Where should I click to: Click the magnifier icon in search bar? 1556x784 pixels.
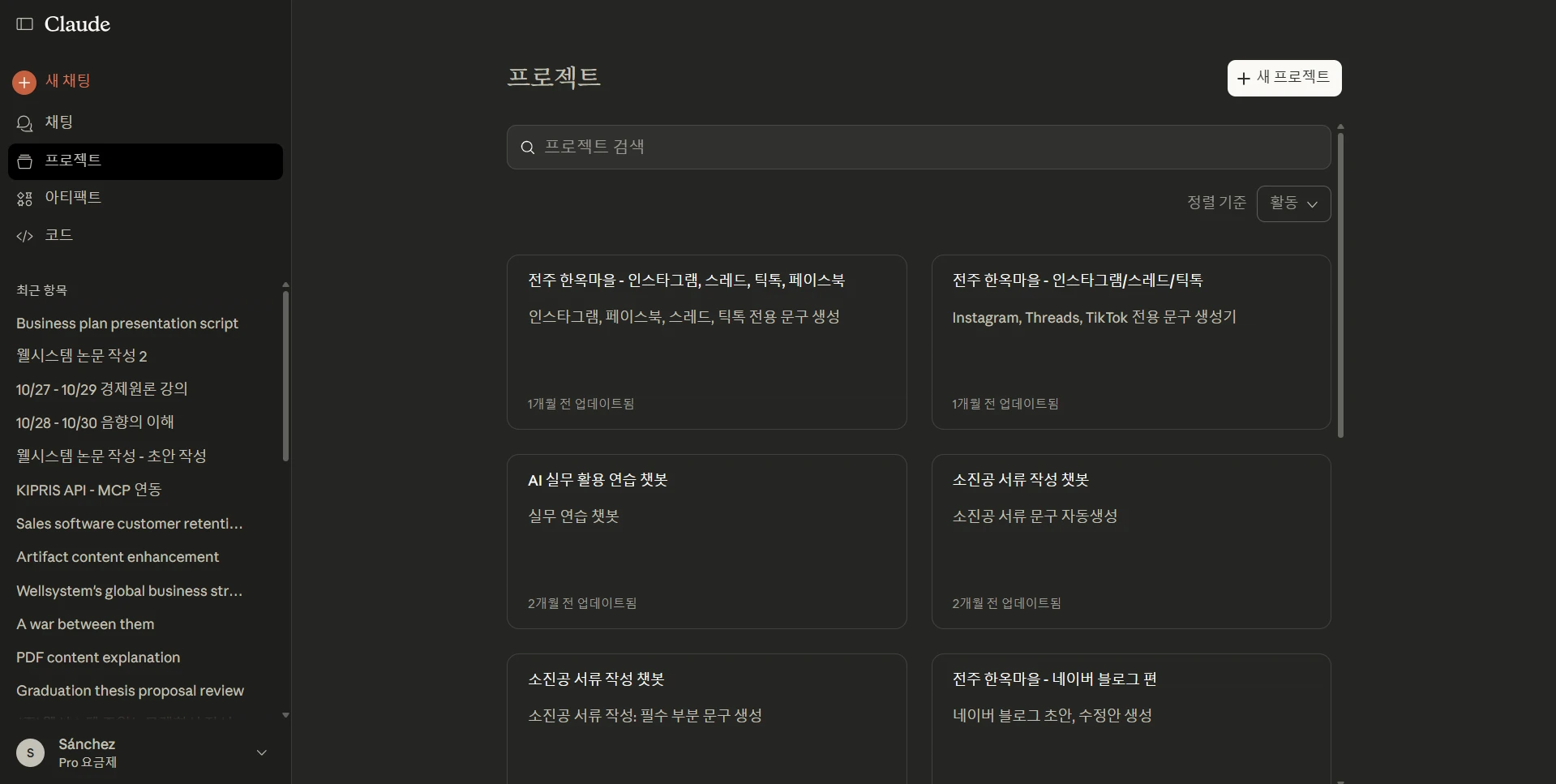(x=528, y=148)
